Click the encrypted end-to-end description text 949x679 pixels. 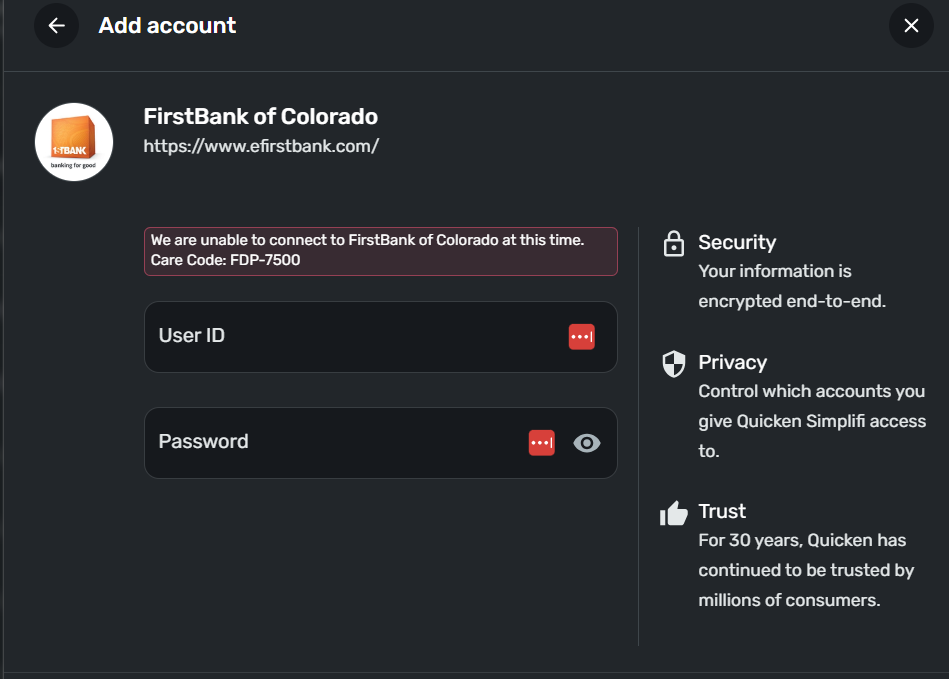pos(791,300)
